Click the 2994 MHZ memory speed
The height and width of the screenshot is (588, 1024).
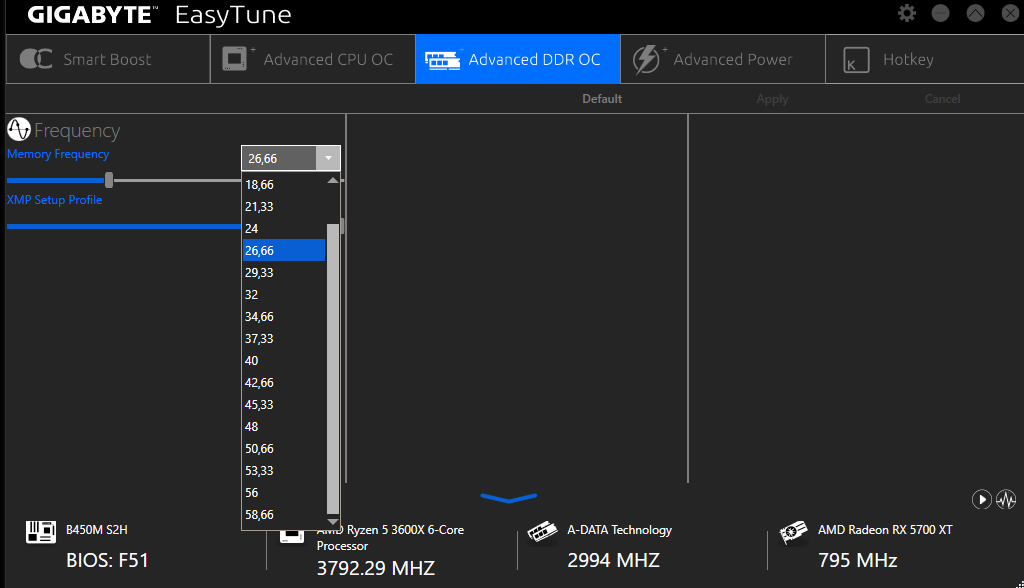(613, 561)
